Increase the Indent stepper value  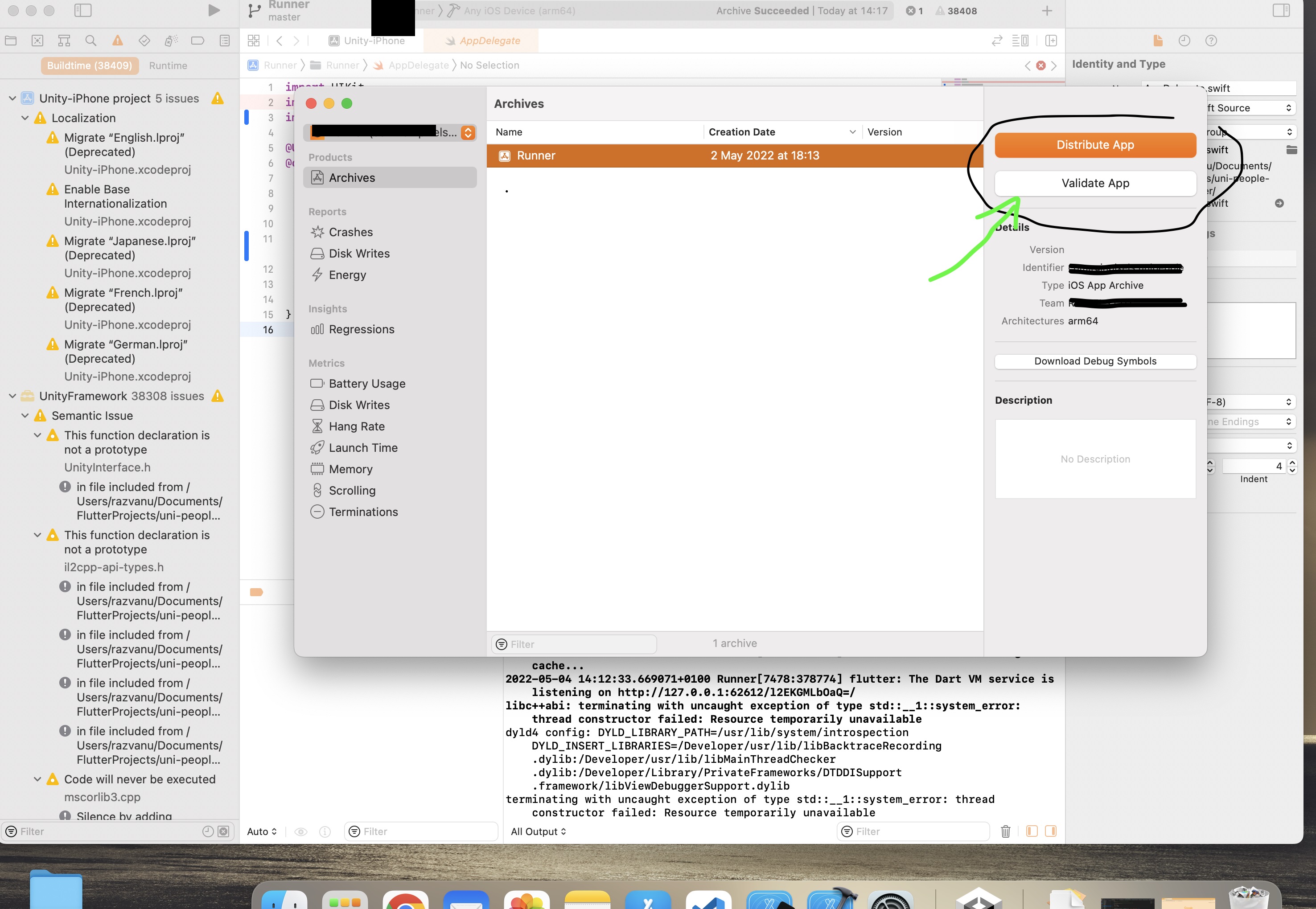click(1292, 463)
